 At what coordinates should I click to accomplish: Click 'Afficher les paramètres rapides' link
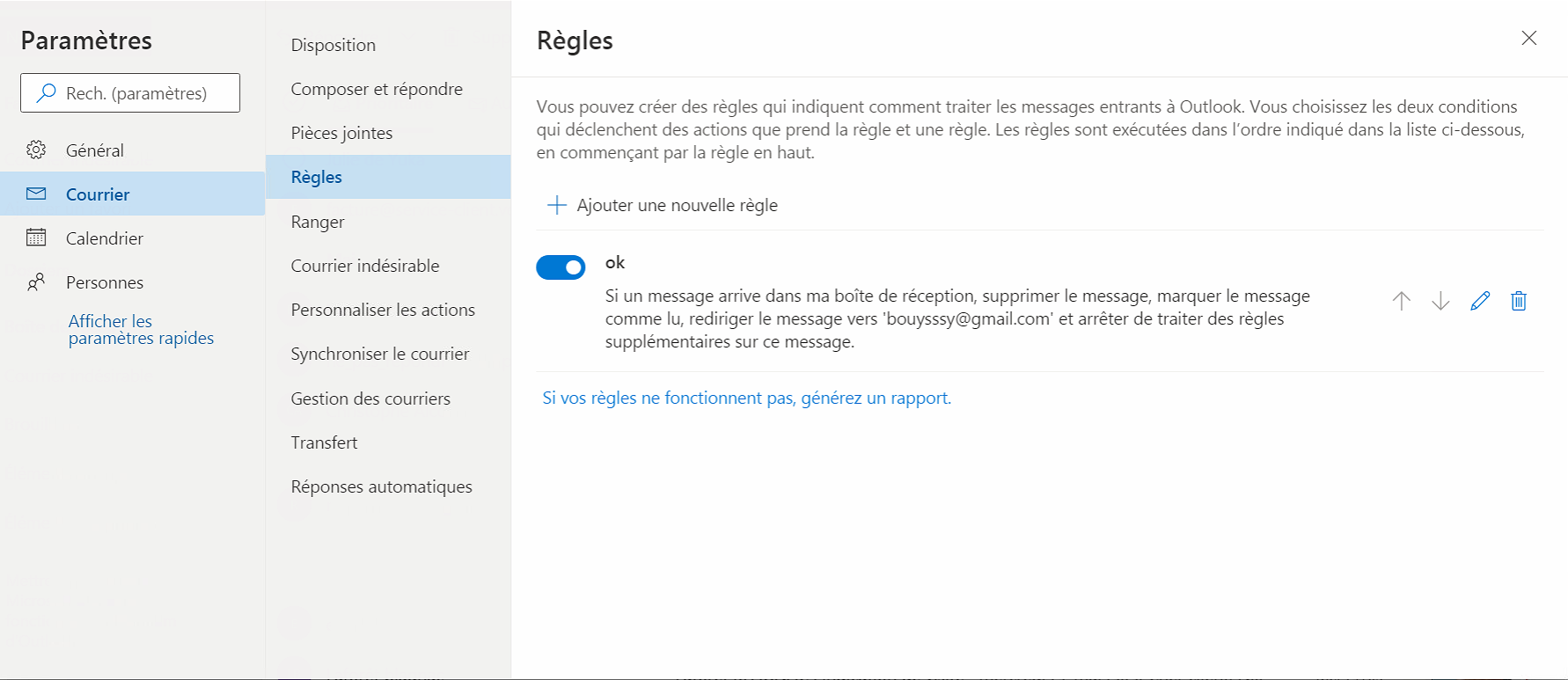click(141, 330)
